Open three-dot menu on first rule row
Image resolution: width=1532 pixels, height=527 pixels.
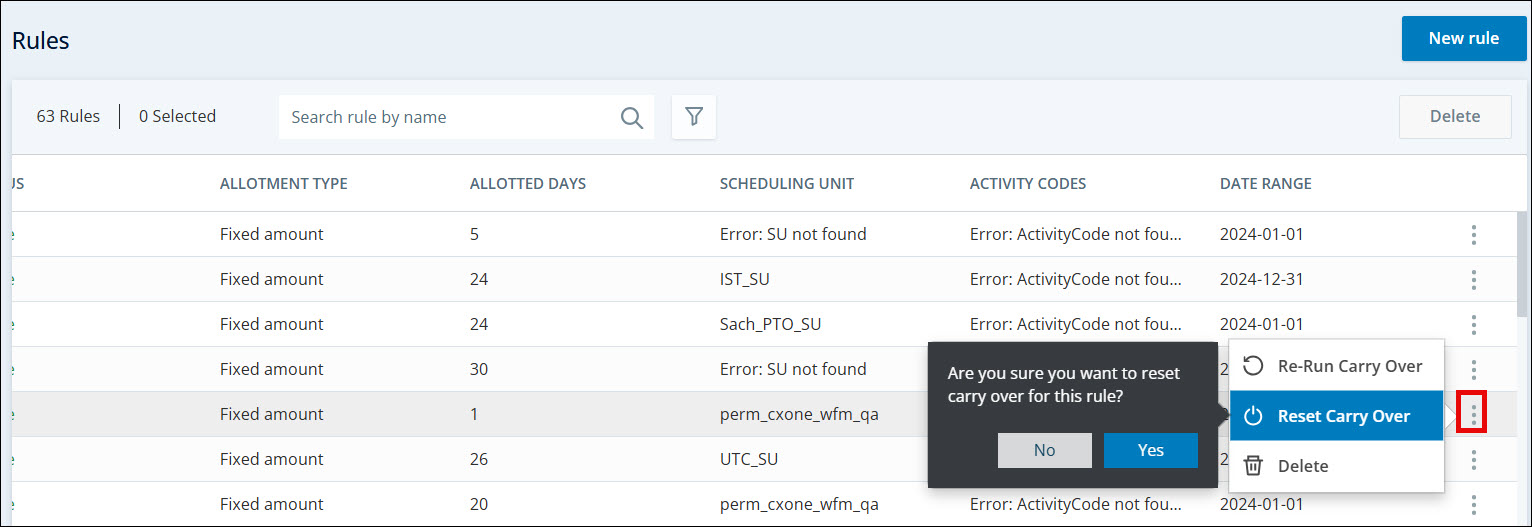1473,235
